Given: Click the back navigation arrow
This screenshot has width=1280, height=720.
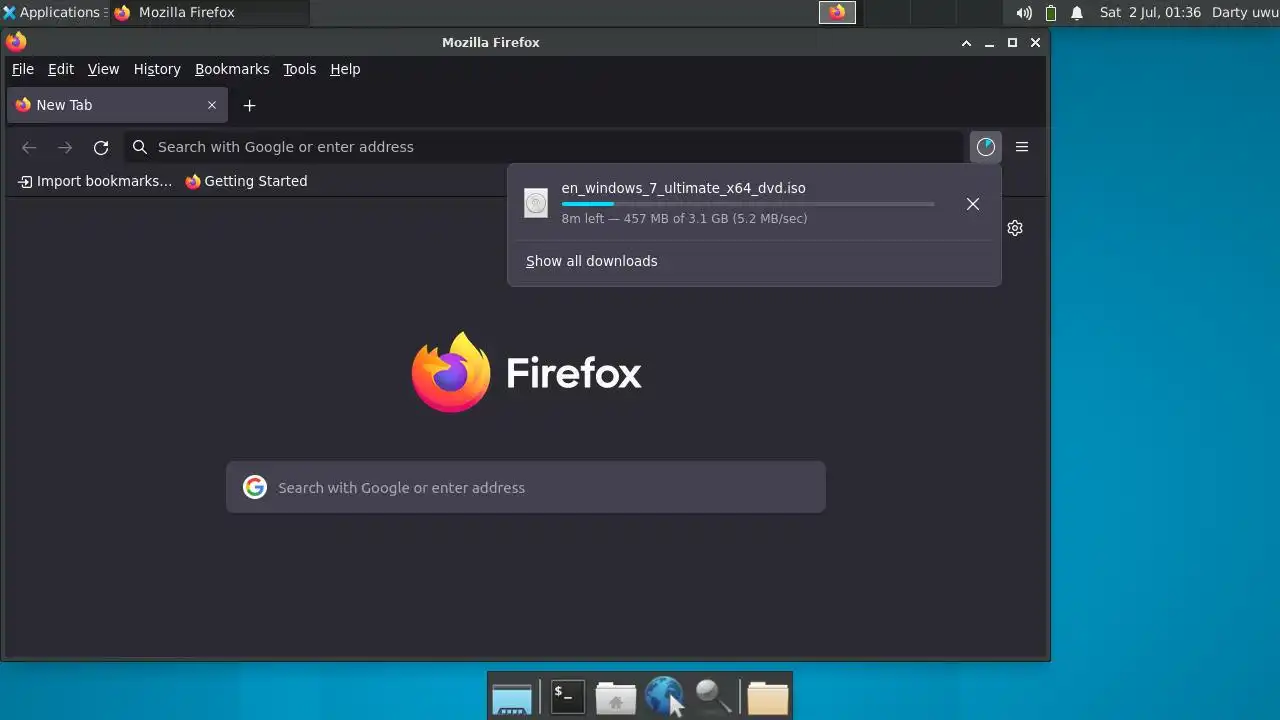Looking at the screenshot, I should pos(29,147).
